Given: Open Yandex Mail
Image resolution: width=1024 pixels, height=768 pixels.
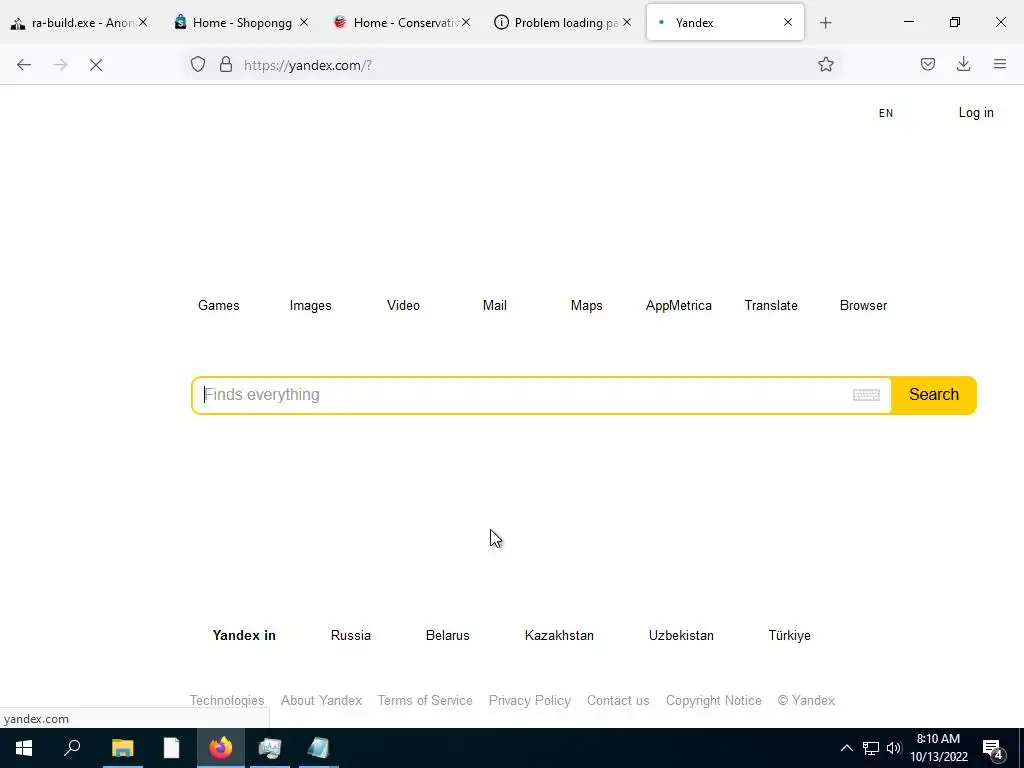Looking at the screenshot, I should pos(494,305).
